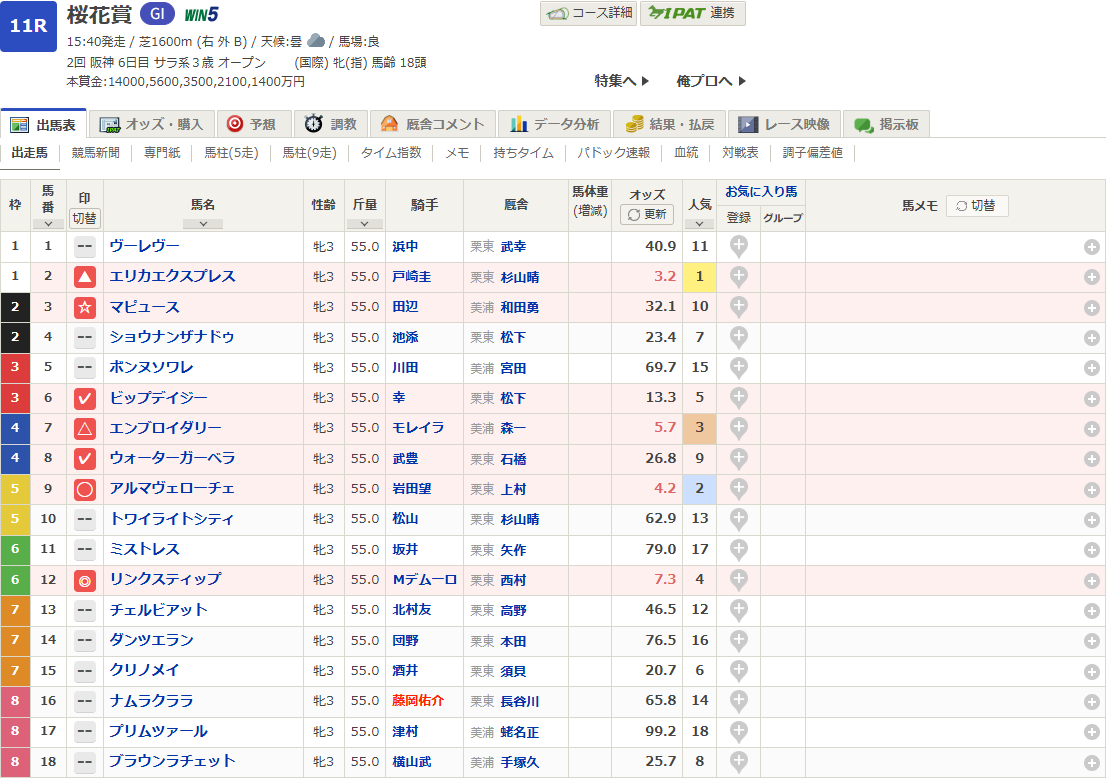Viewport: 1106px width, 778px height.
Task: Click オッズ 更新 refresh button
Action: [x=647, y=215]
